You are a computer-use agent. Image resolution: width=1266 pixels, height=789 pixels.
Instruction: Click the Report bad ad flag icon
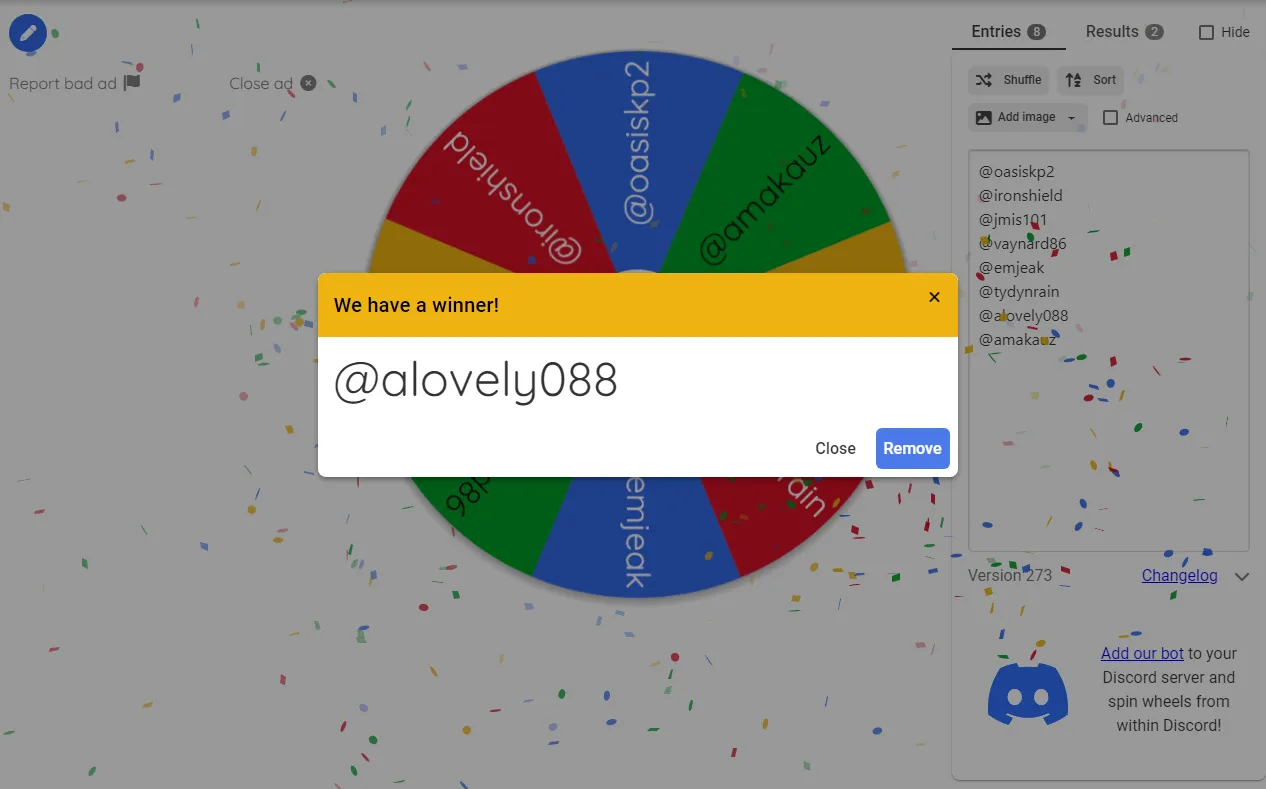132,82
